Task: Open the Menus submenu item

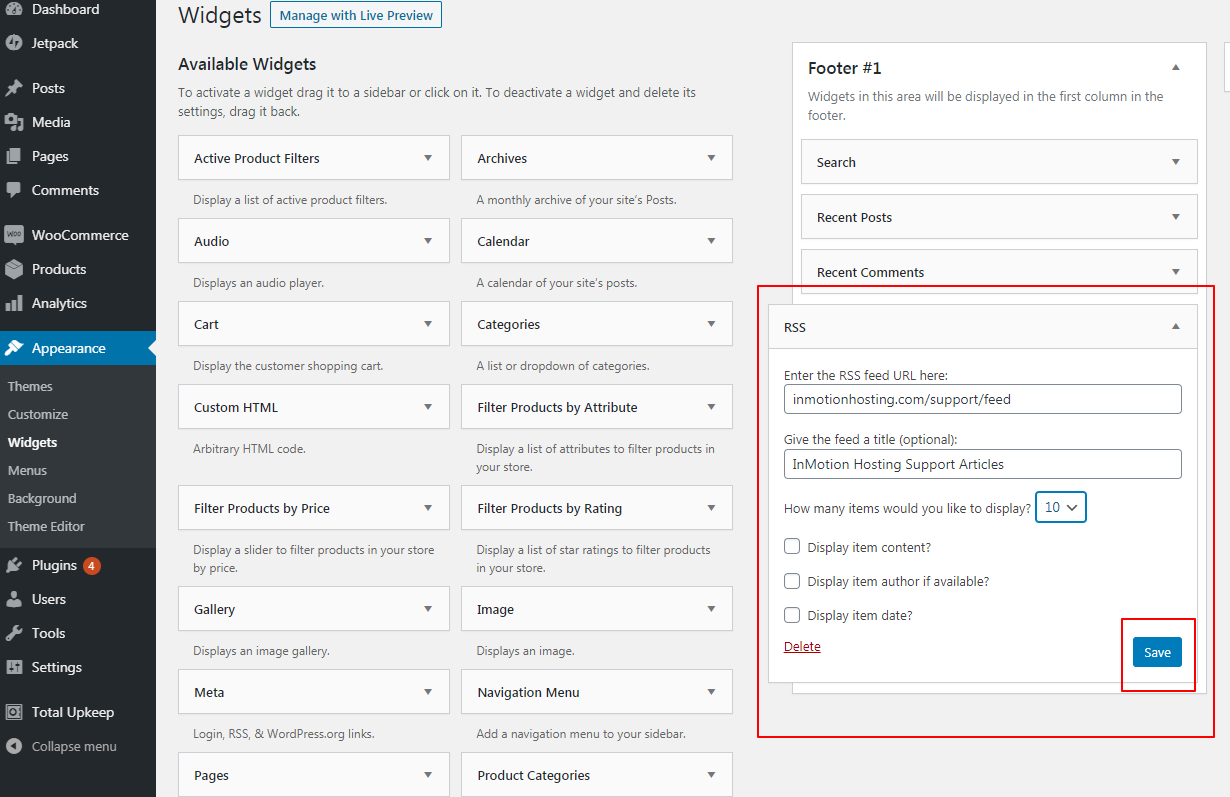Action: 27,470
